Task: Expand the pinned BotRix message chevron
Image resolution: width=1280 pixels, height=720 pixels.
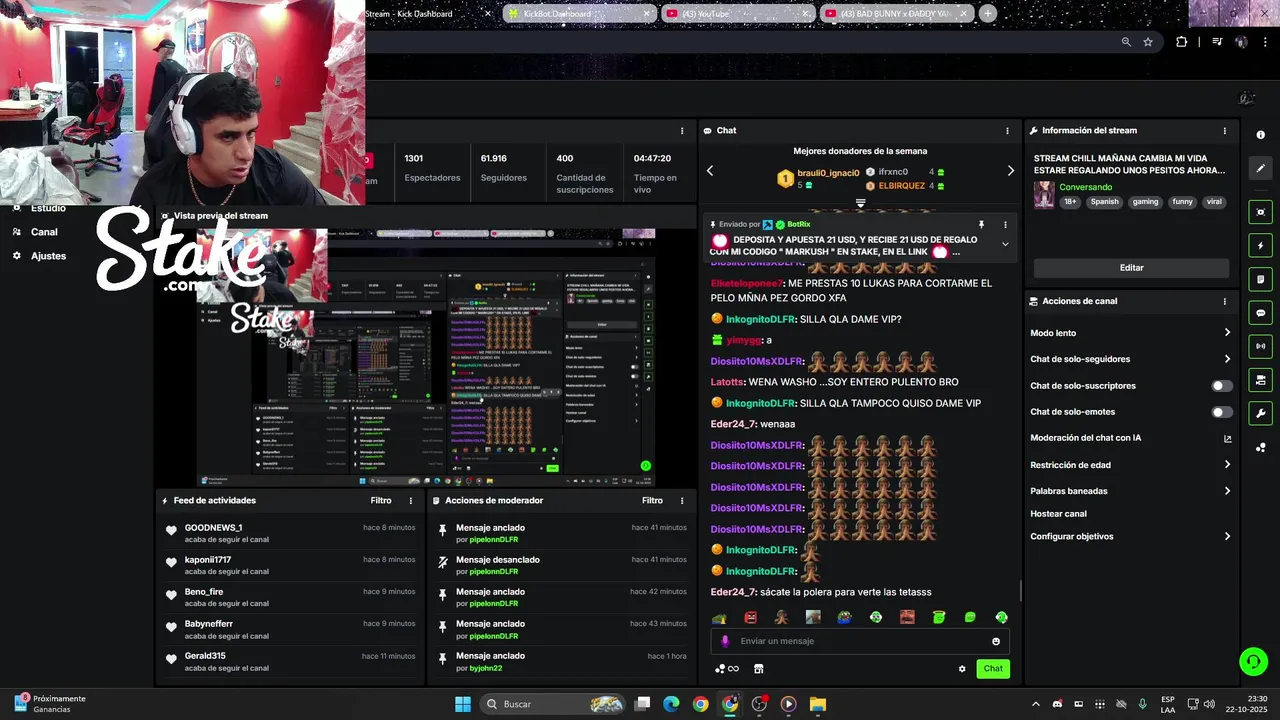Action: pos(1005,244)
